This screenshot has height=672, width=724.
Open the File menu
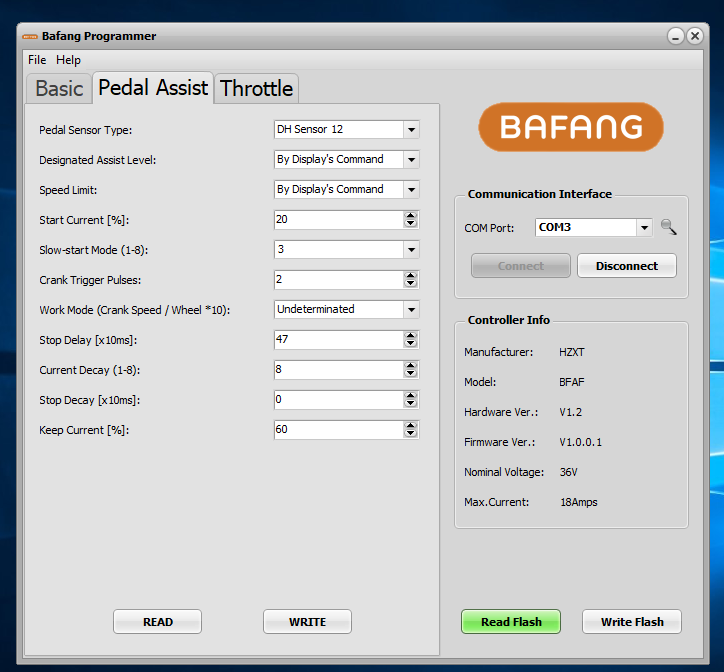click(37, 60)
